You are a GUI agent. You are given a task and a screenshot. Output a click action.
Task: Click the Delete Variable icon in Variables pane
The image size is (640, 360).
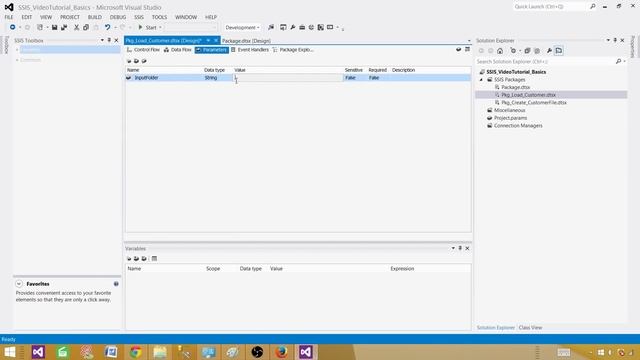144,258
